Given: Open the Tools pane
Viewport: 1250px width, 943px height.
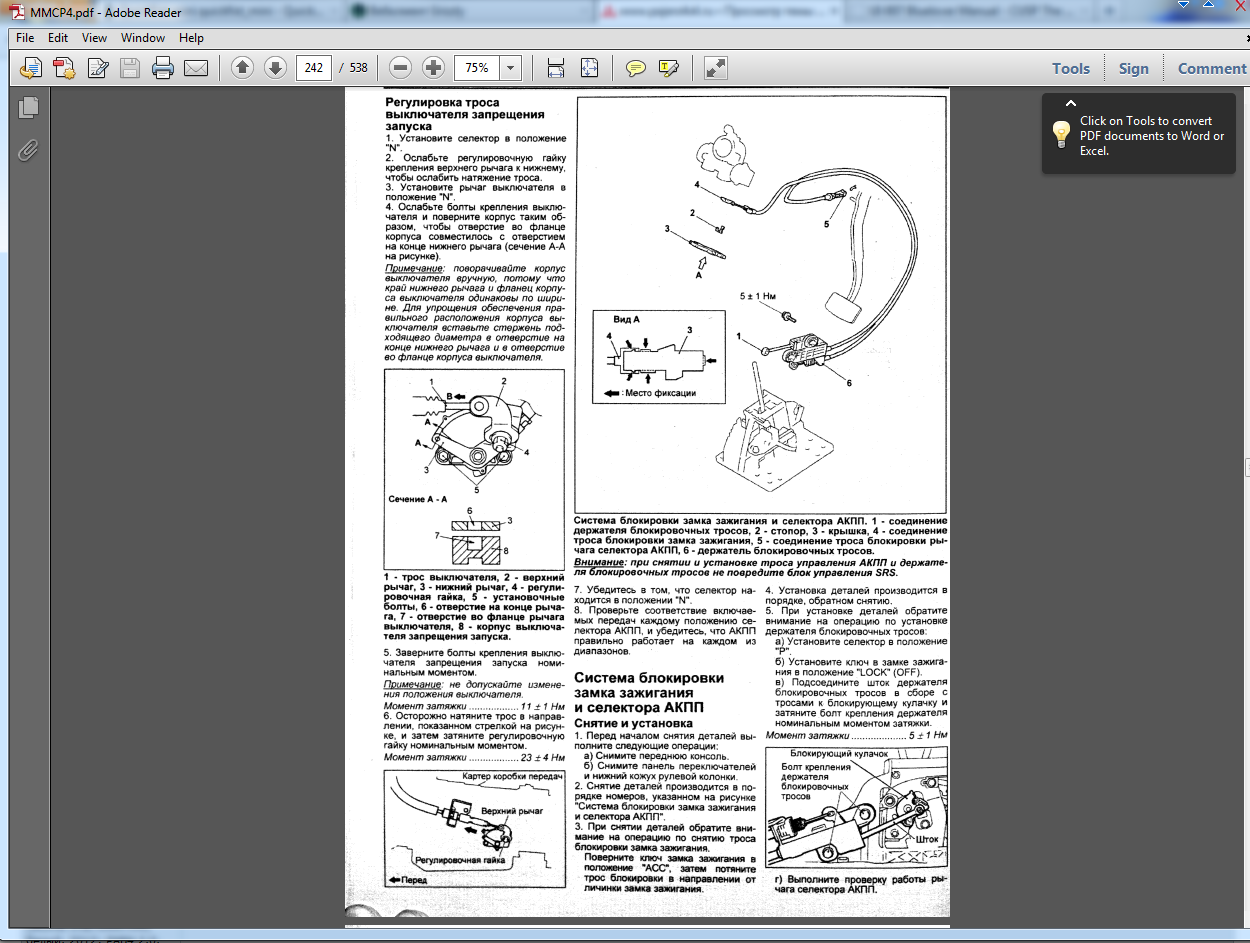Looking at the screenshot, I should pos(1070,68).
